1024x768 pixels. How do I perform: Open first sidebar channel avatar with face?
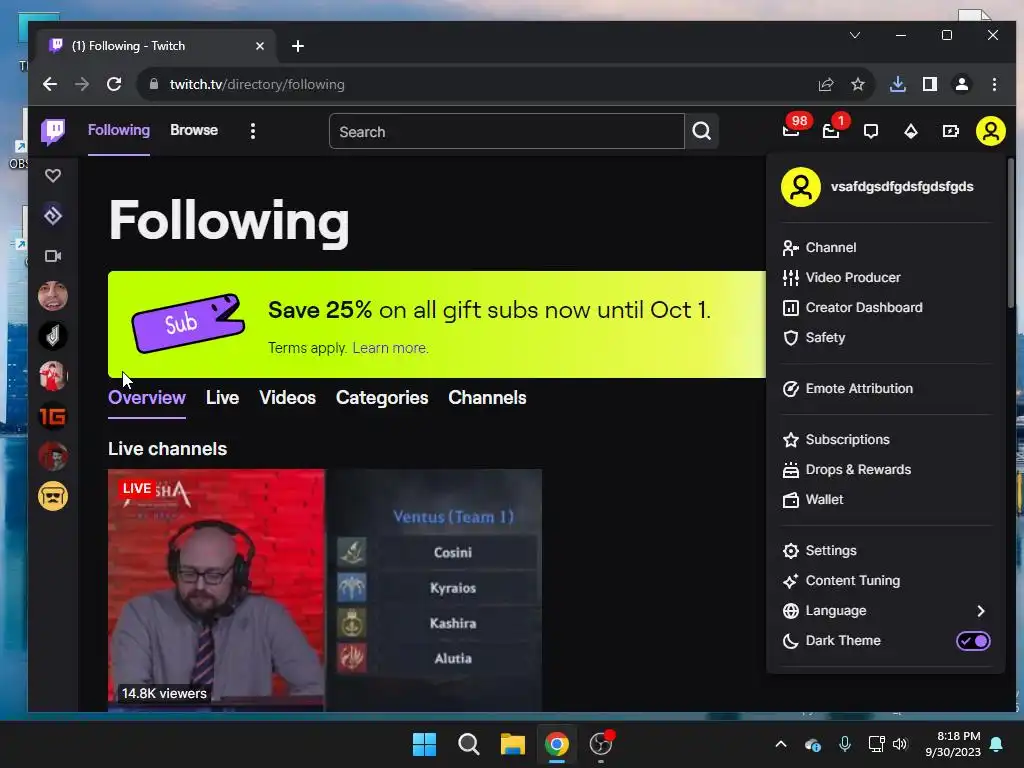(x=53, y=296)
